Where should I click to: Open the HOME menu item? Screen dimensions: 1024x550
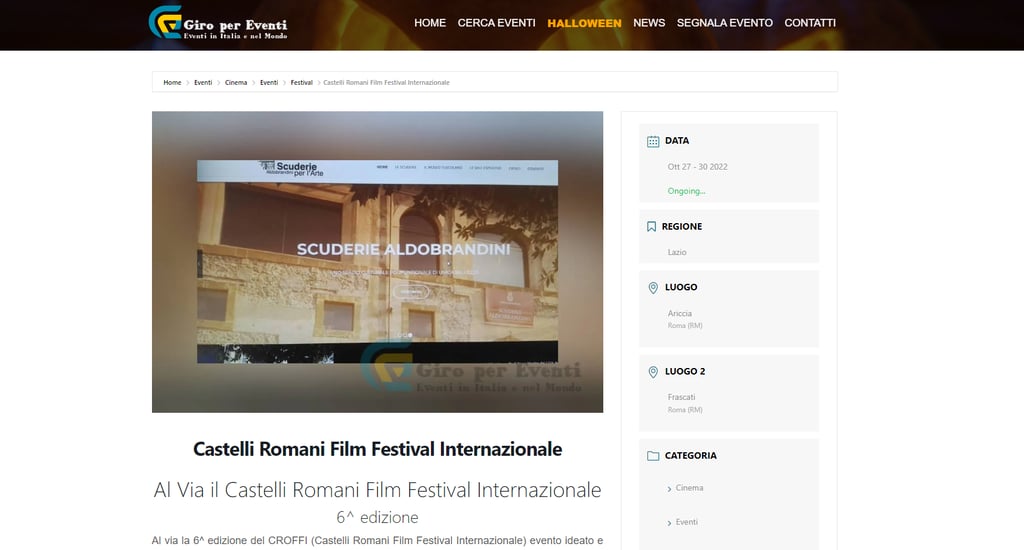pos(430,23)
